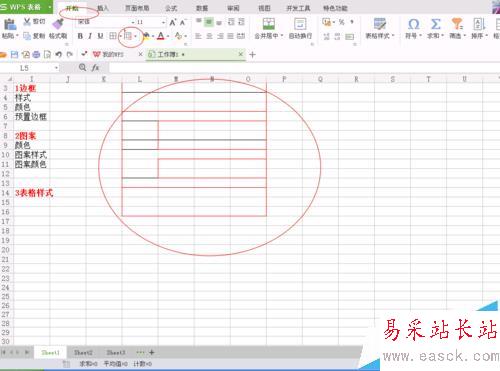Click the Bold formatting icon
Viewport: 500px width, 371px height.
tap(80, 36)
